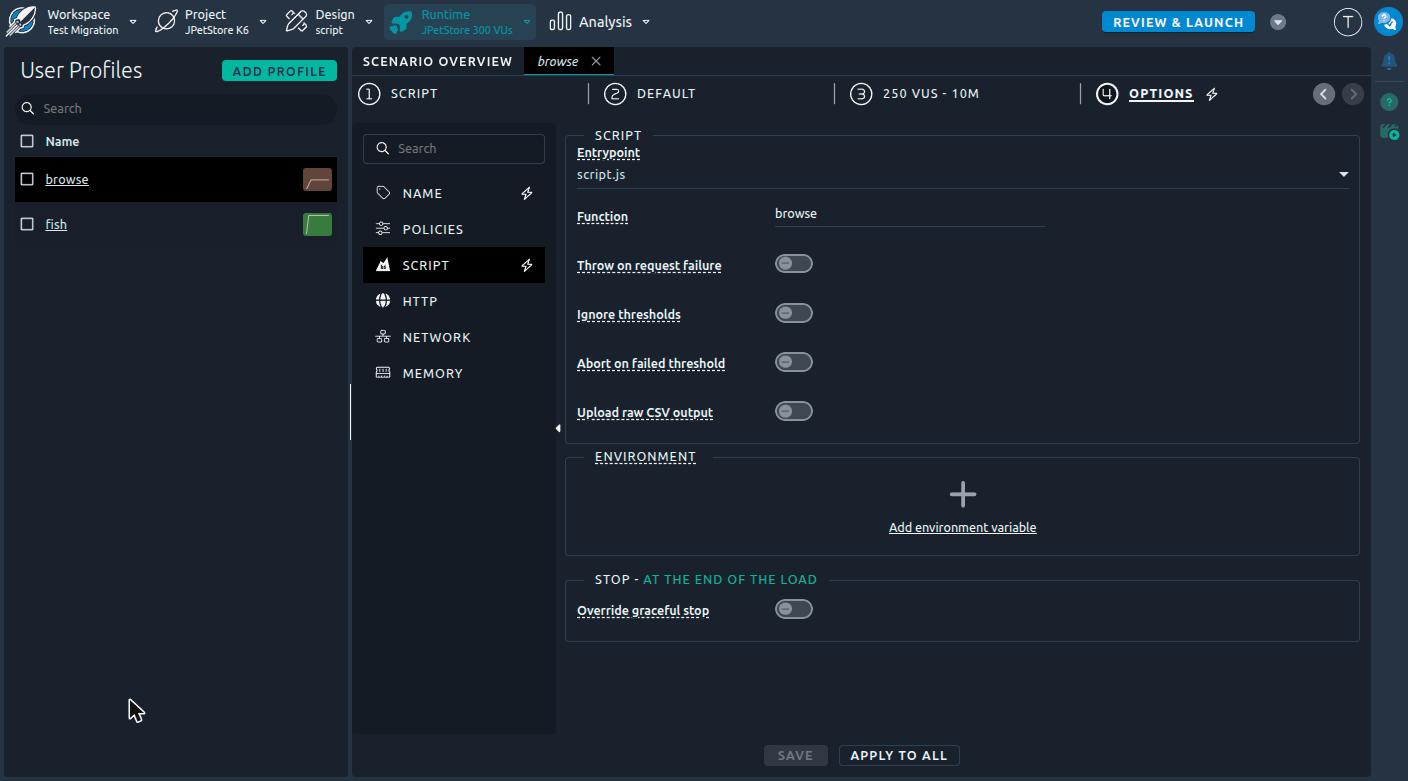Click lightning icon beside SCRIPT section
This screenshot has width=1408, height=781.
[527, 265]
